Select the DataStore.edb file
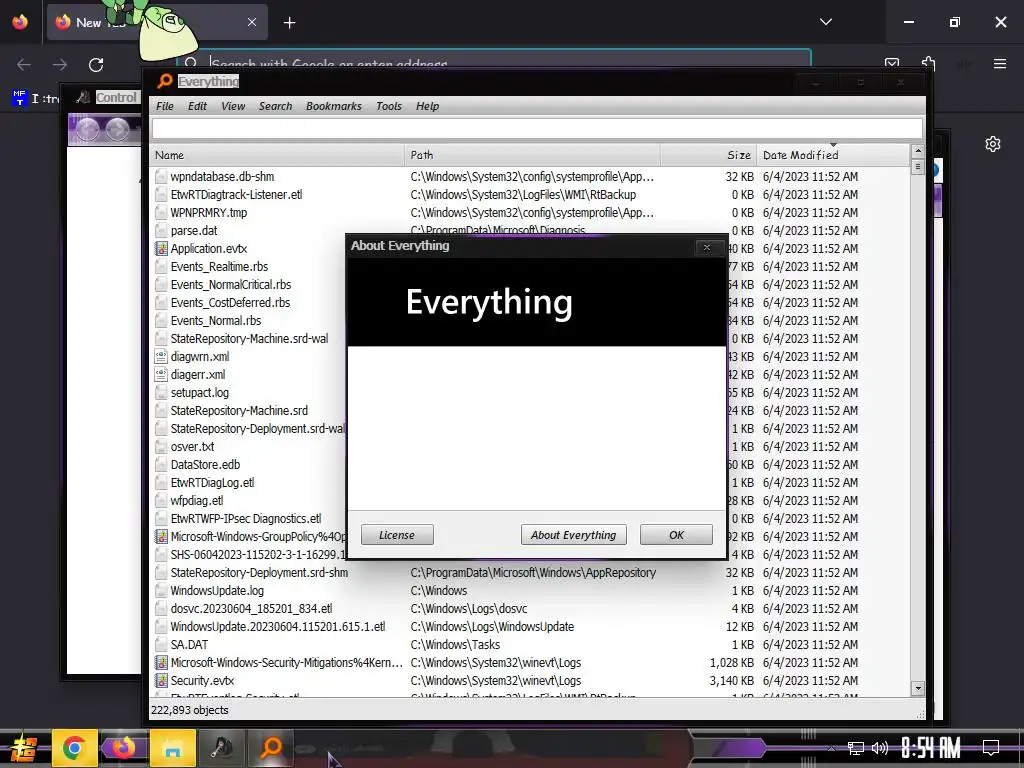Image resolution: width=1024 pixels, height=768 pixels. click(x=205, y=464)
